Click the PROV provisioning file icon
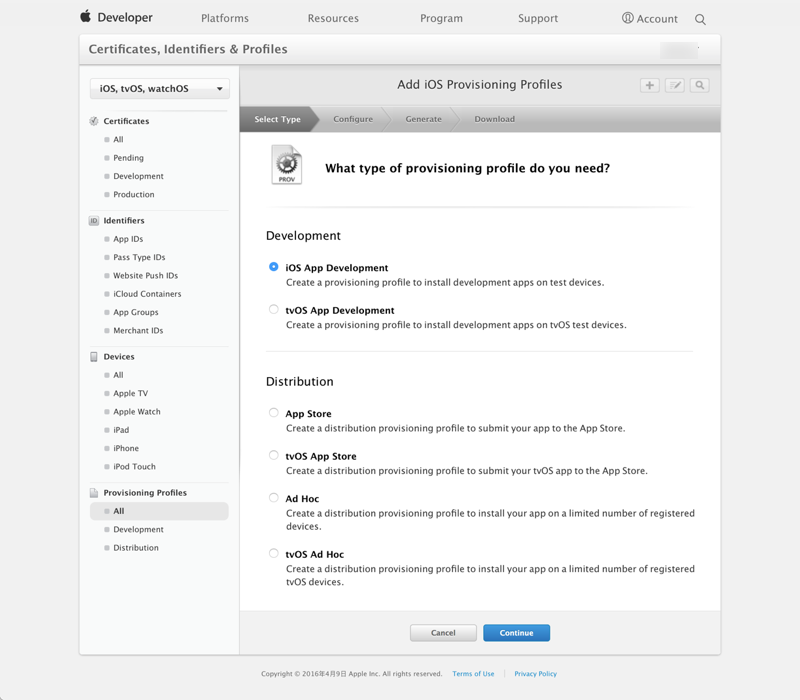Image resolution: width=800 pixels, height=700 pixels. pos(287,165)
